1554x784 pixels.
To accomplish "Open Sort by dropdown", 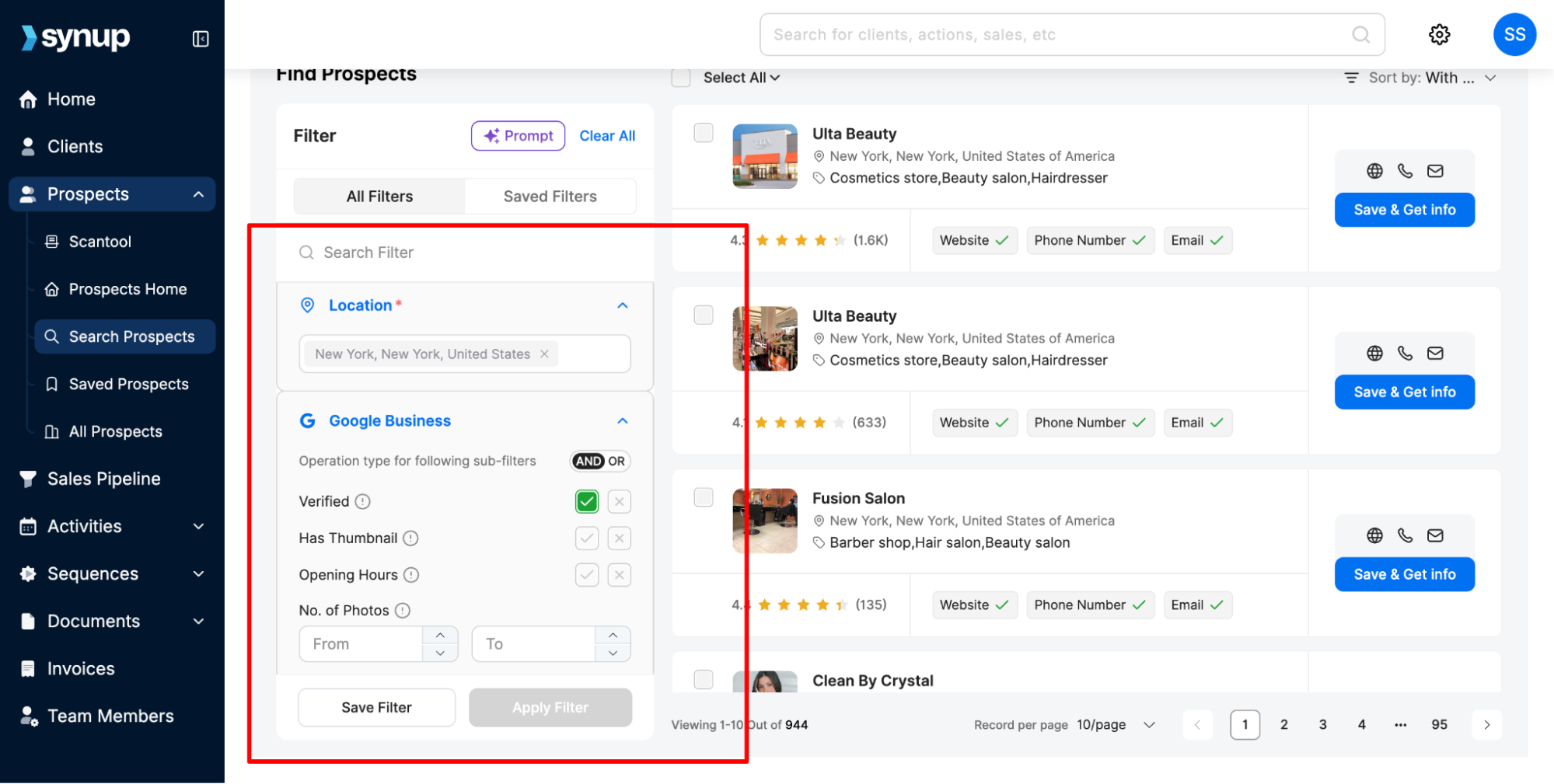I will pos(1420,78).
